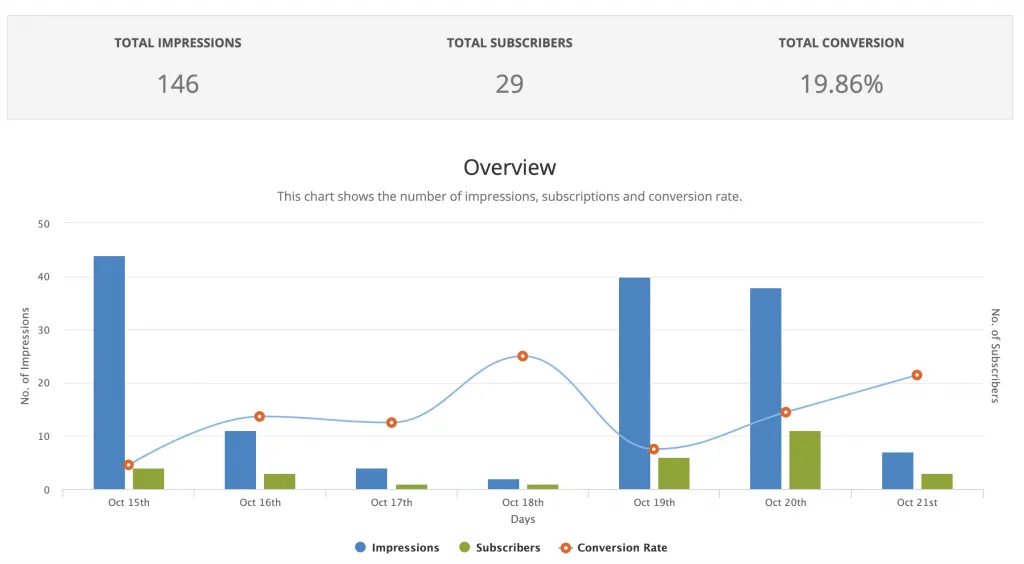Click the TOTAL SUBSCRIBERS heading
This screenshot has width=1024, height=564.
tap(509, 43)
